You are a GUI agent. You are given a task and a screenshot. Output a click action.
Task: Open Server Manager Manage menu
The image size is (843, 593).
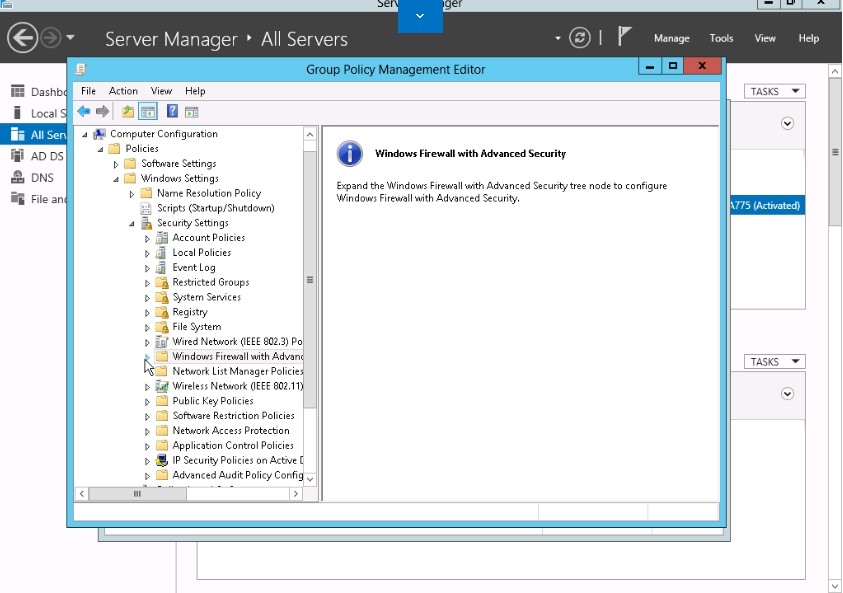[671, 38]
